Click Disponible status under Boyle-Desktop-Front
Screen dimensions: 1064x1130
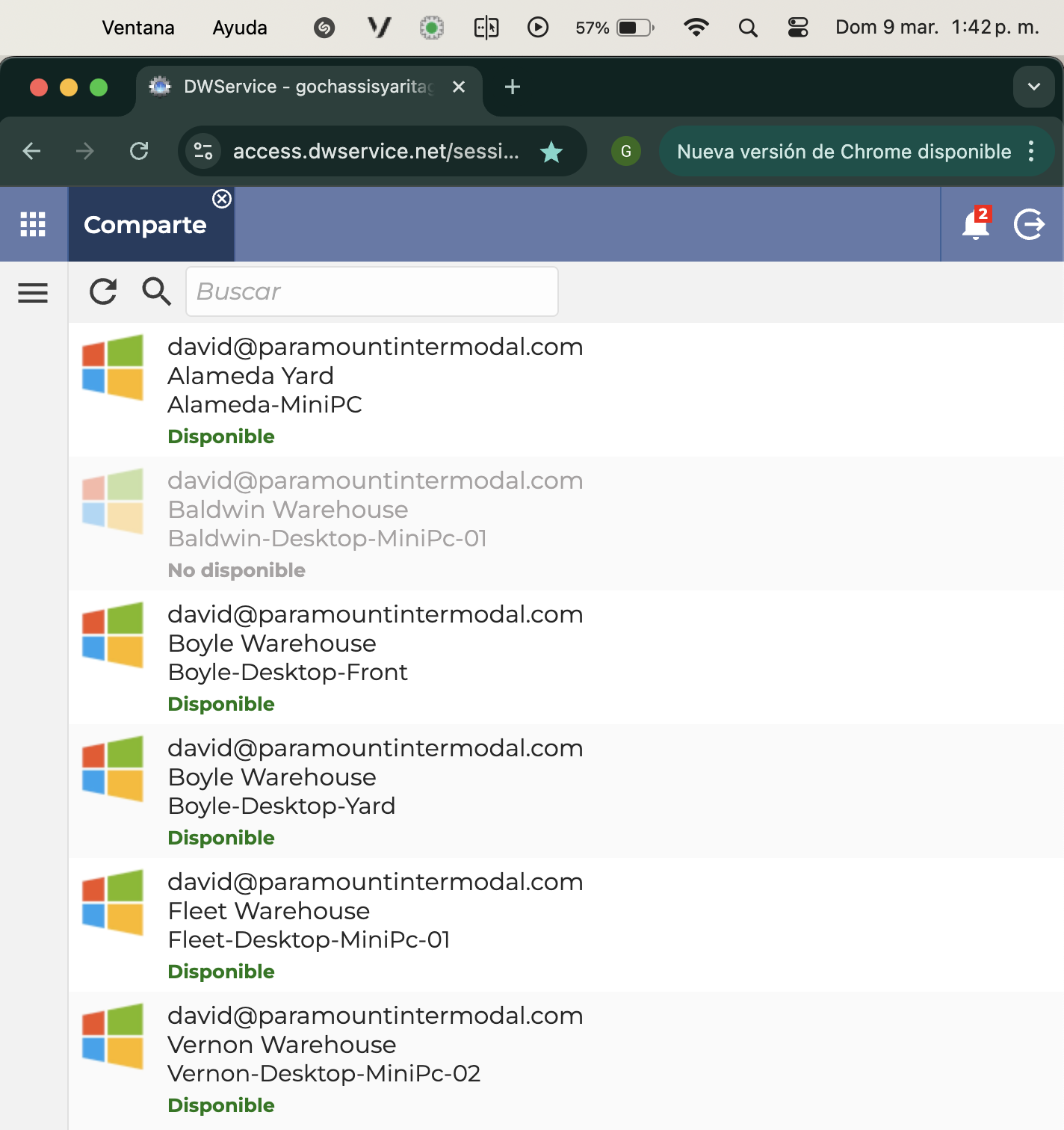pyautogui.click(x=221, y=704)
